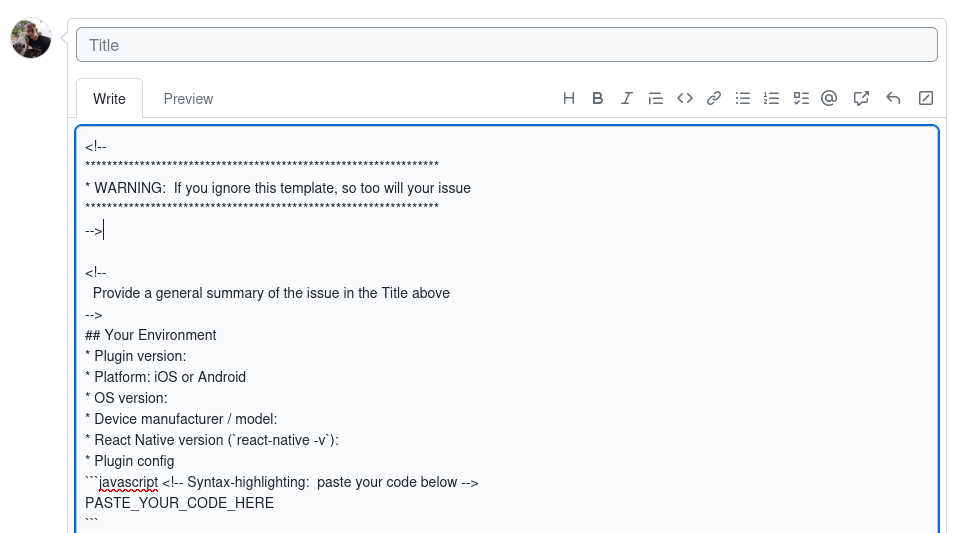Open the user avatar profile picture
This screenshot has height=533, width=959.
[x=31, y=38]
